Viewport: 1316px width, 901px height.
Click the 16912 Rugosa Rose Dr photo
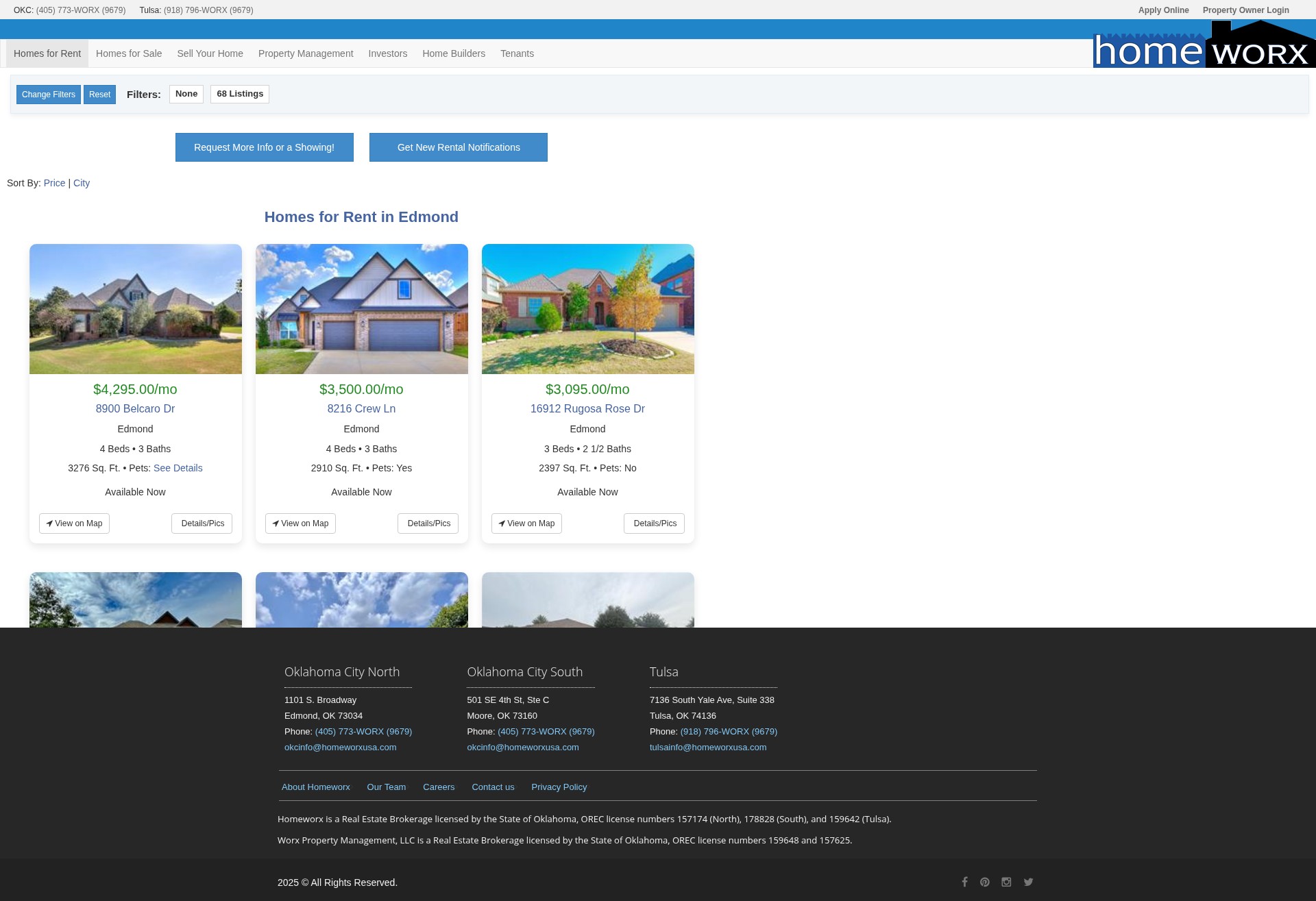pyautogui.click(x=588, y=309)
